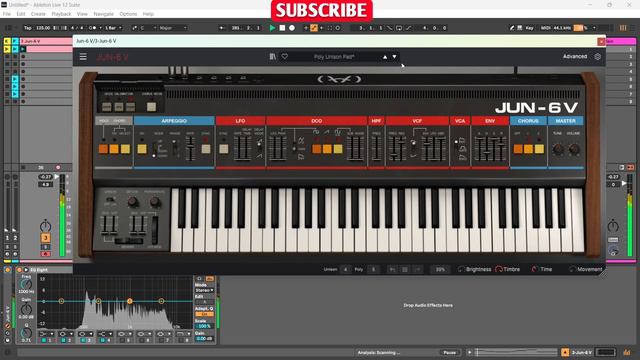Image resolution: width=640 pixels, height=360 pixels.
Task: Load next preset with down arrow
Action: [394, 57]
